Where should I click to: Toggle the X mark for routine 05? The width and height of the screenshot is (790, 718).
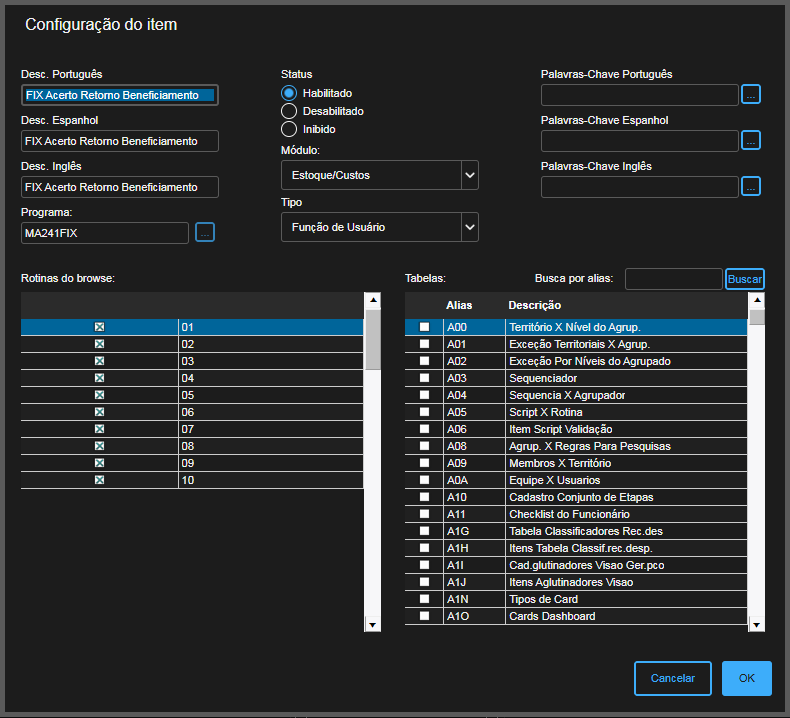point(99,395)
